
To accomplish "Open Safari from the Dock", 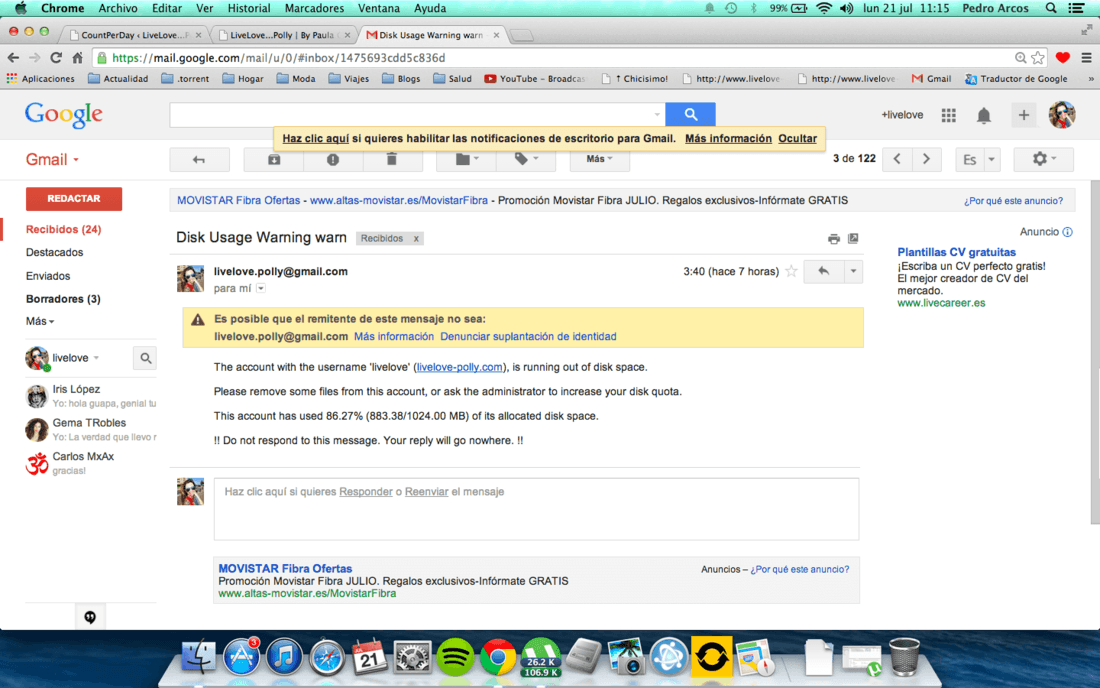I will pos(327,658).
